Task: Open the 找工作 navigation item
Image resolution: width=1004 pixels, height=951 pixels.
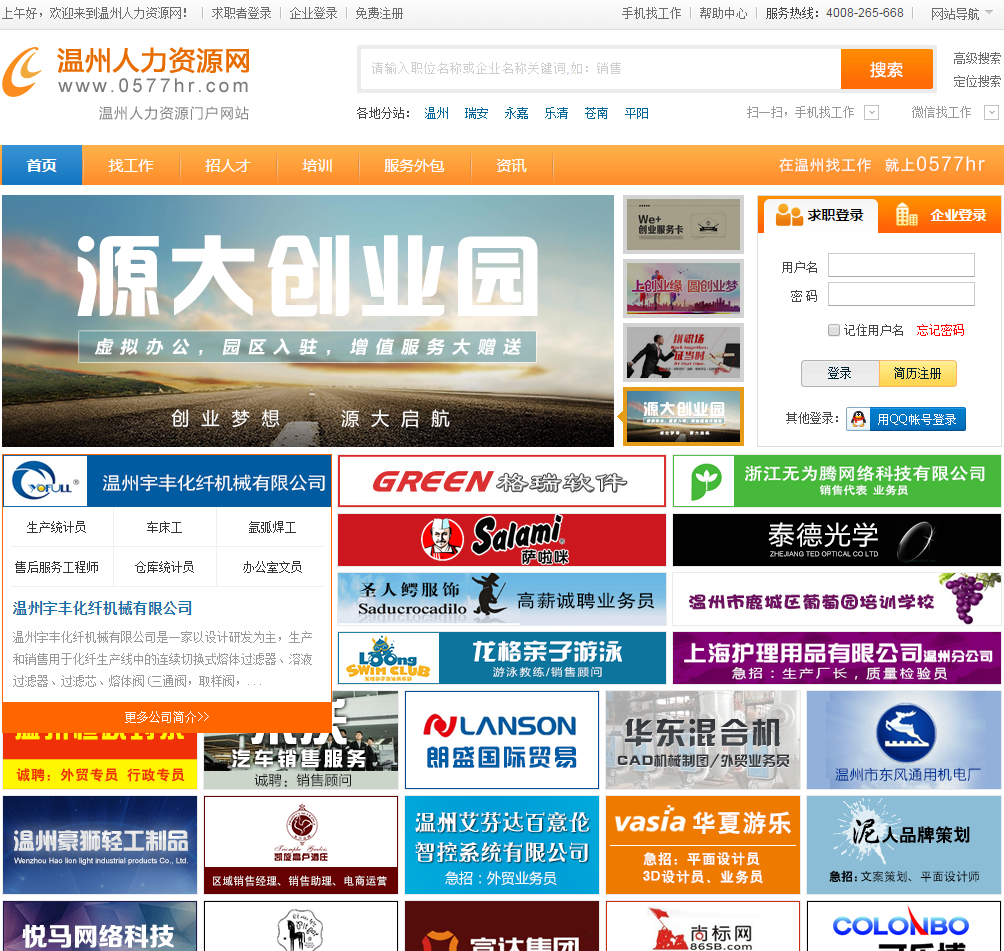Action: coord(131,165)
